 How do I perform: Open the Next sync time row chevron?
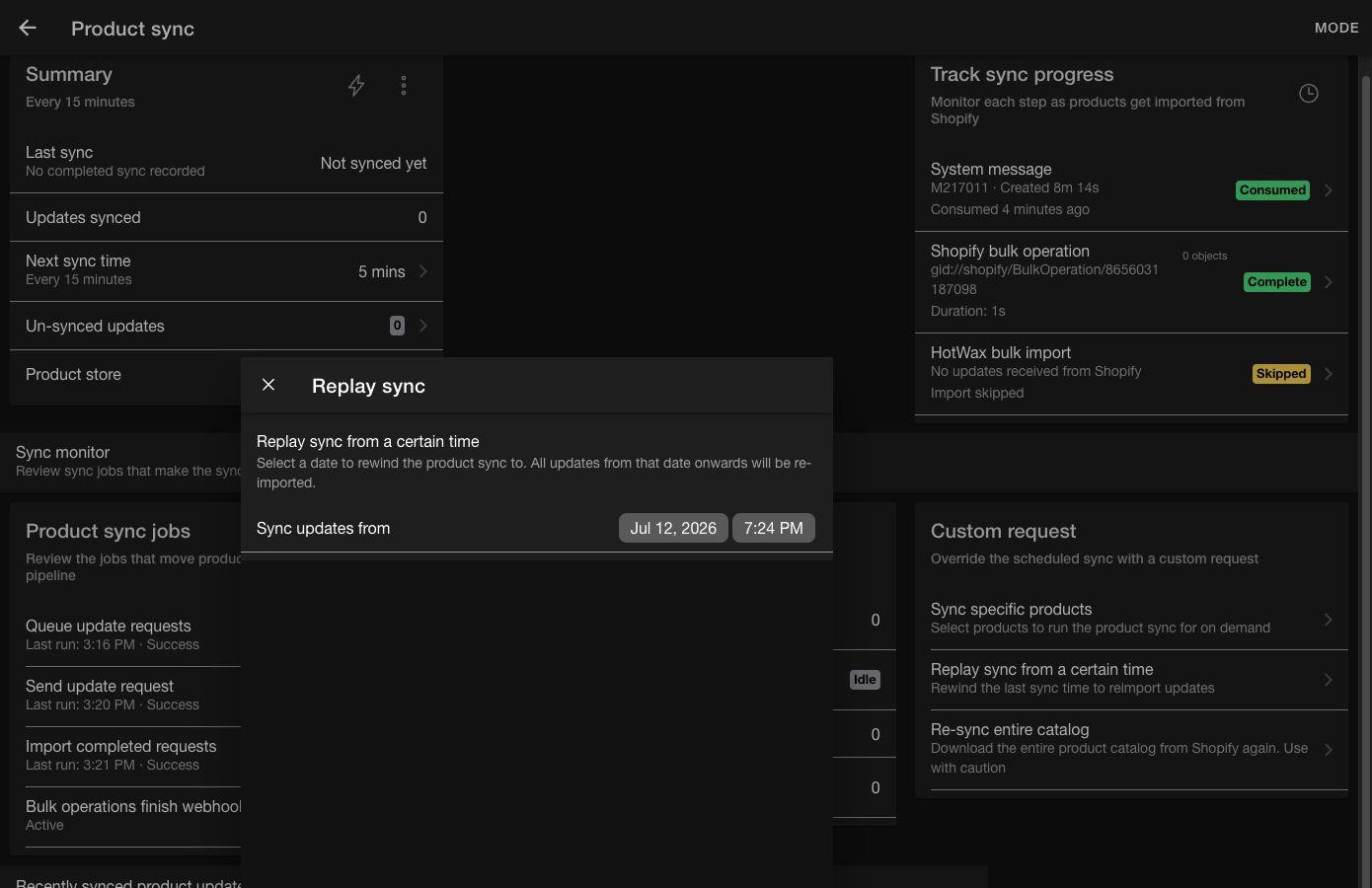(x=423, y=271)
